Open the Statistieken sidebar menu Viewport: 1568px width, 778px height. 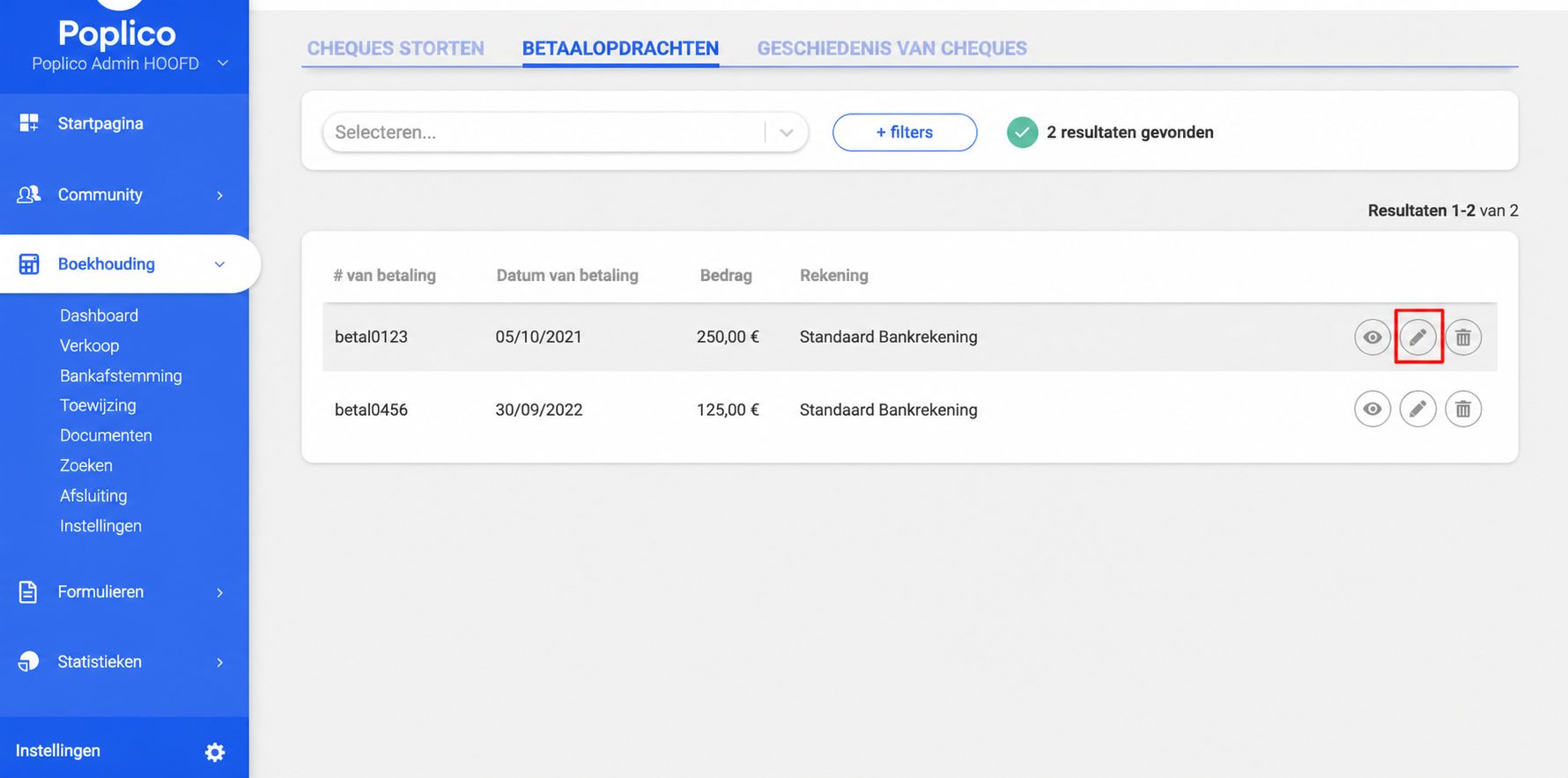(x=100, y=662)
